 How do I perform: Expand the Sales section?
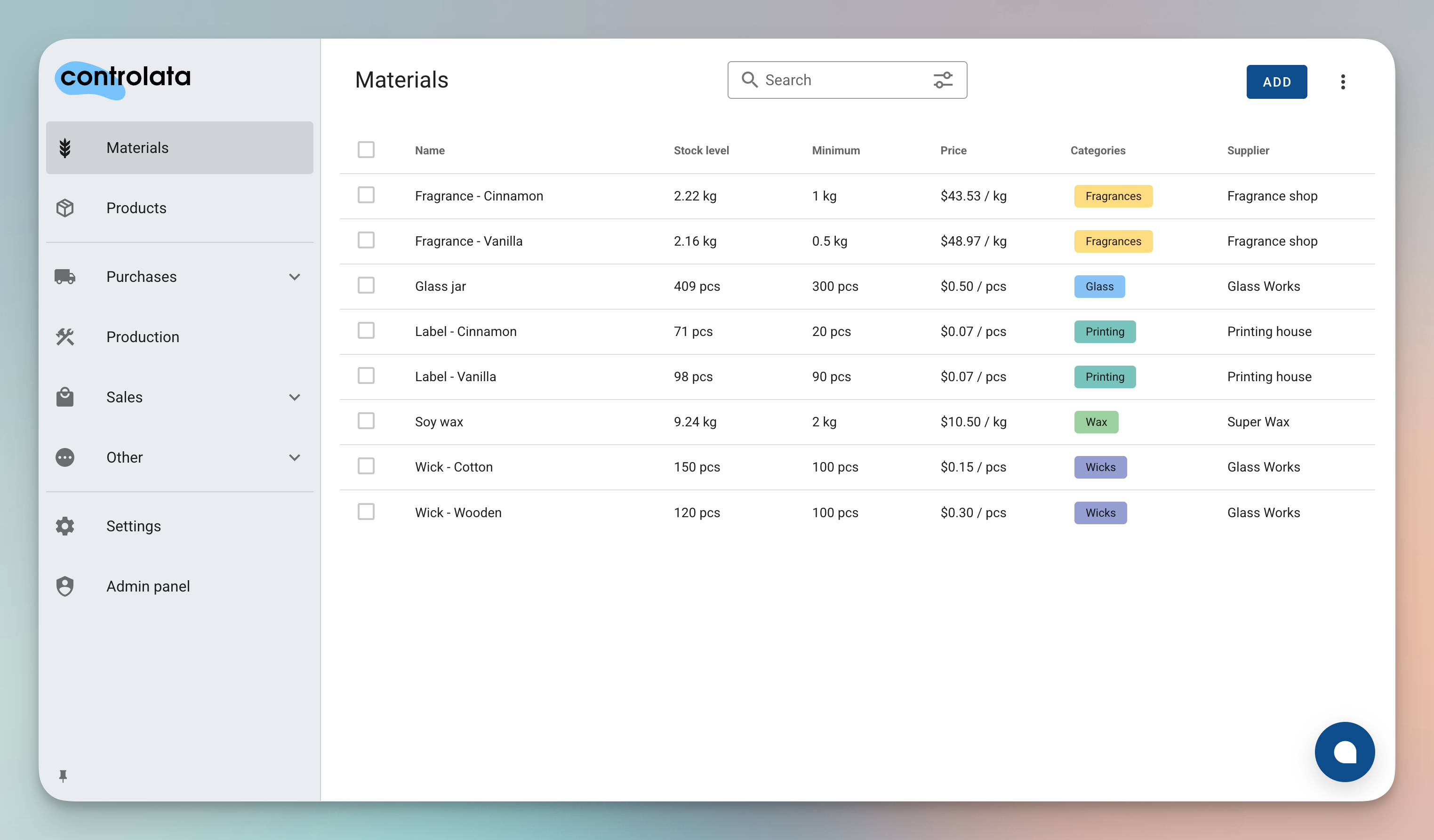point(294,397)
